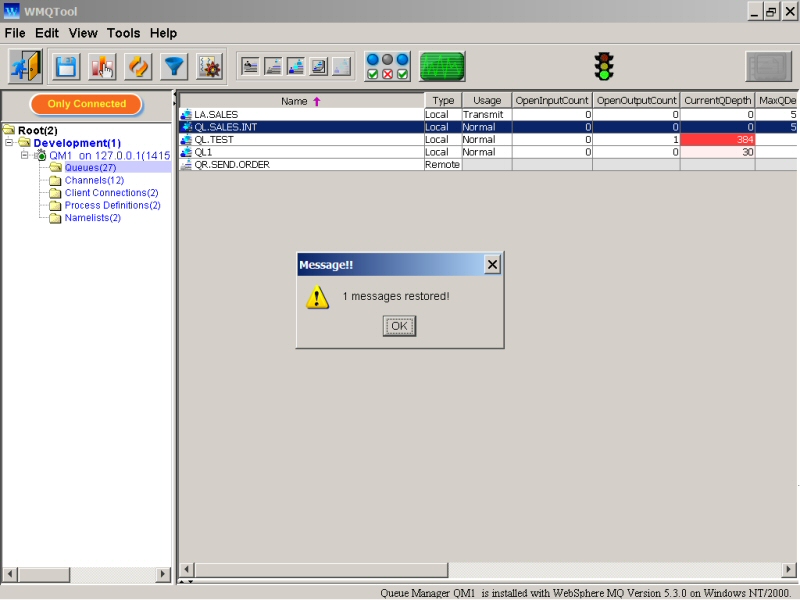Click the LA.SALES row queue icon
The height and width of the screenshot is (600, 800).
click(186, 114)
